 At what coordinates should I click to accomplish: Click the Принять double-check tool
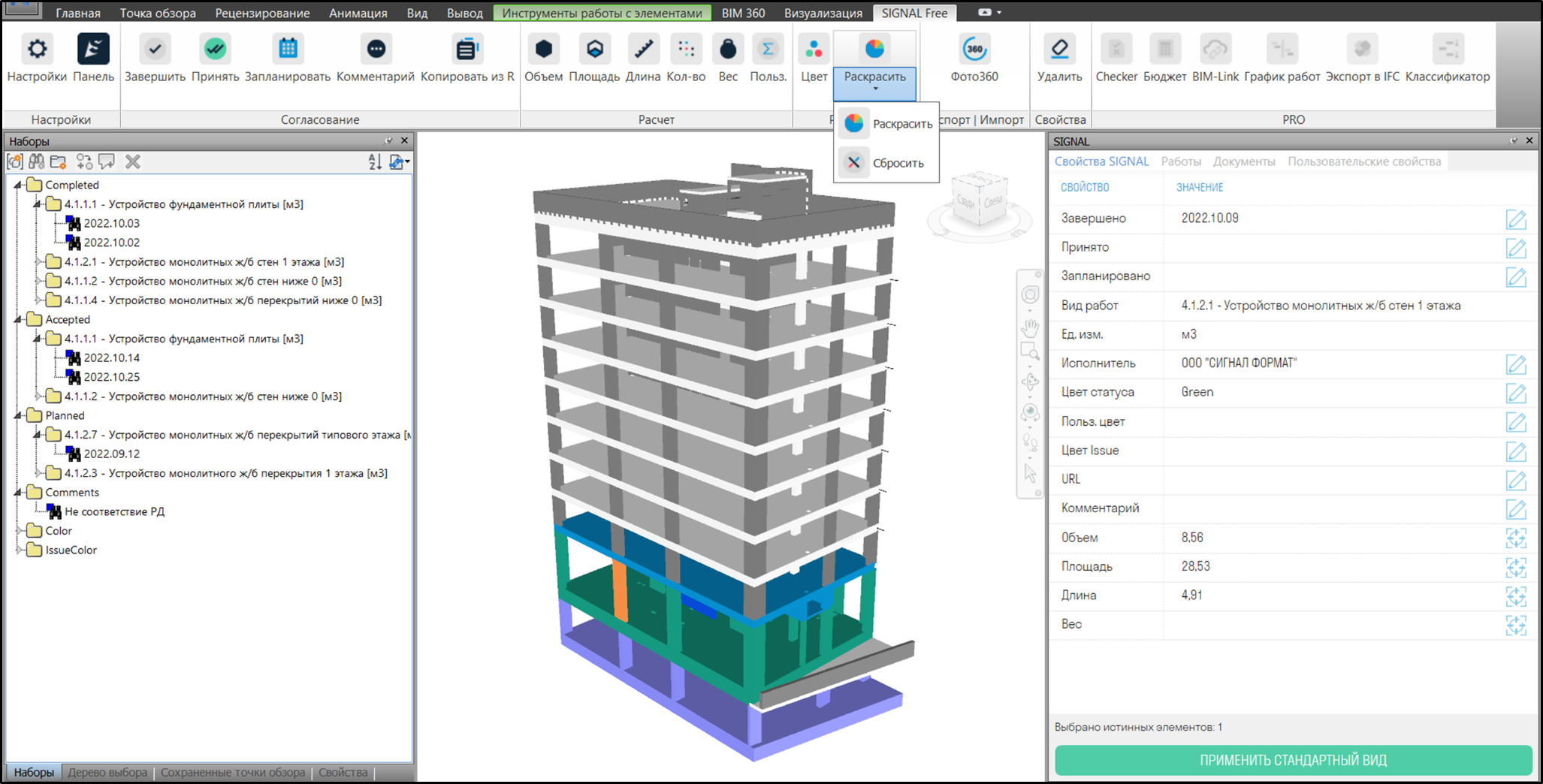point(215,50)
